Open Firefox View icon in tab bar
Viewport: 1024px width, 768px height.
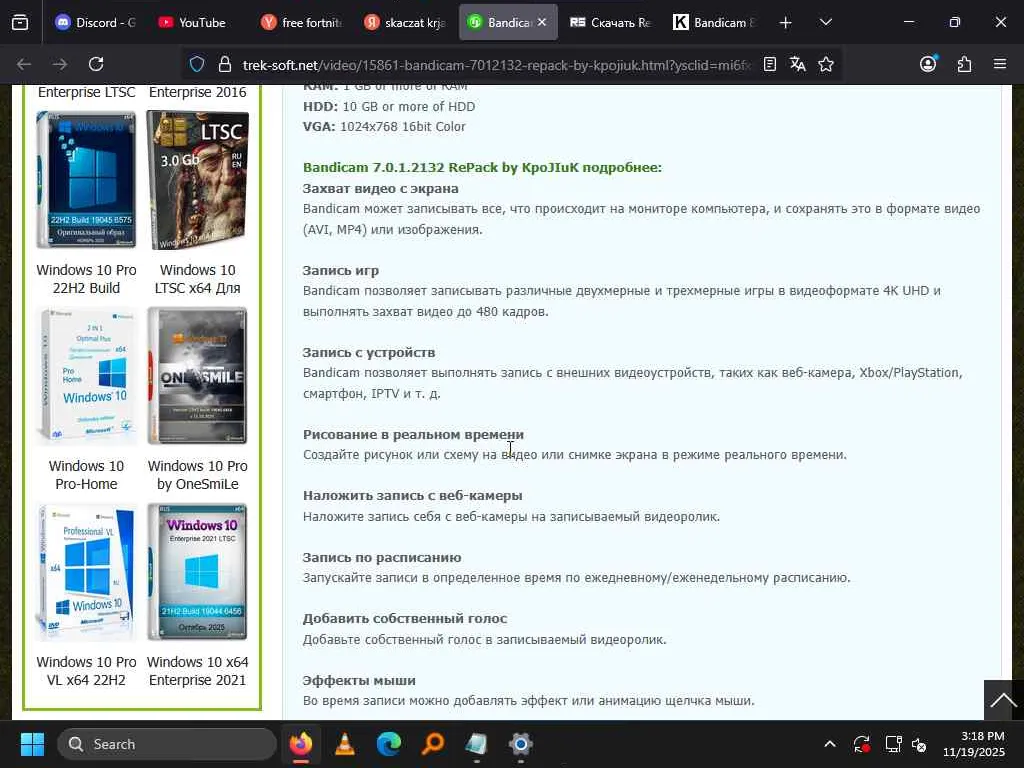[x=20, y=22]
